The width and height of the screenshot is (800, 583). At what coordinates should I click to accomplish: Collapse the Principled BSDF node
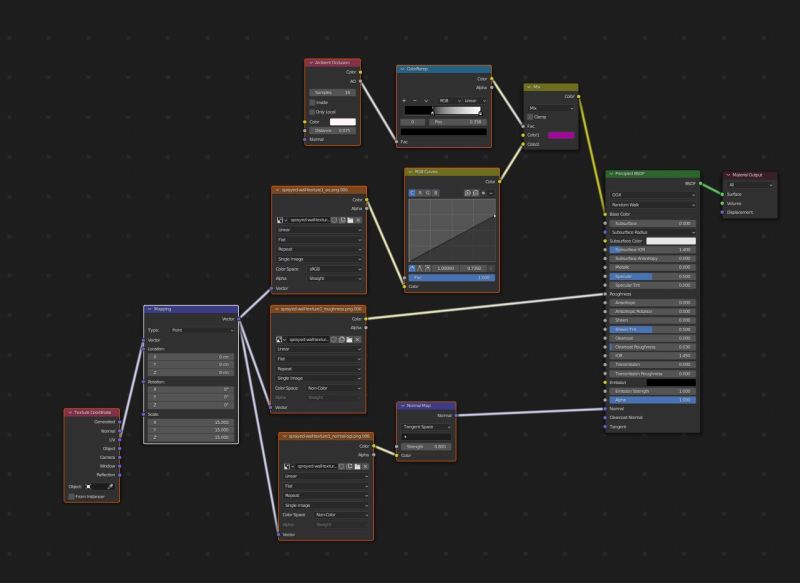pyautogui.click(x=611, y=174)
